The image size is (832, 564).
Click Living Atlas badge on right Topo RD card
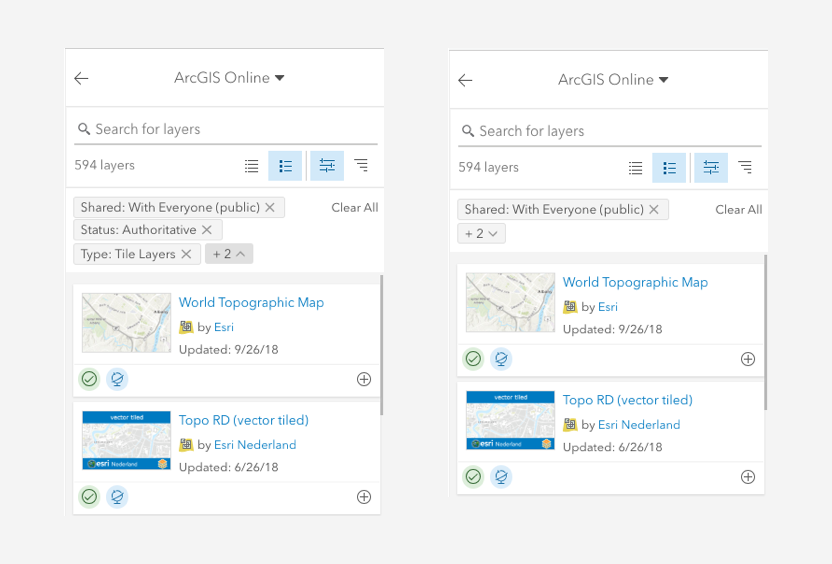tap(501, 477)
